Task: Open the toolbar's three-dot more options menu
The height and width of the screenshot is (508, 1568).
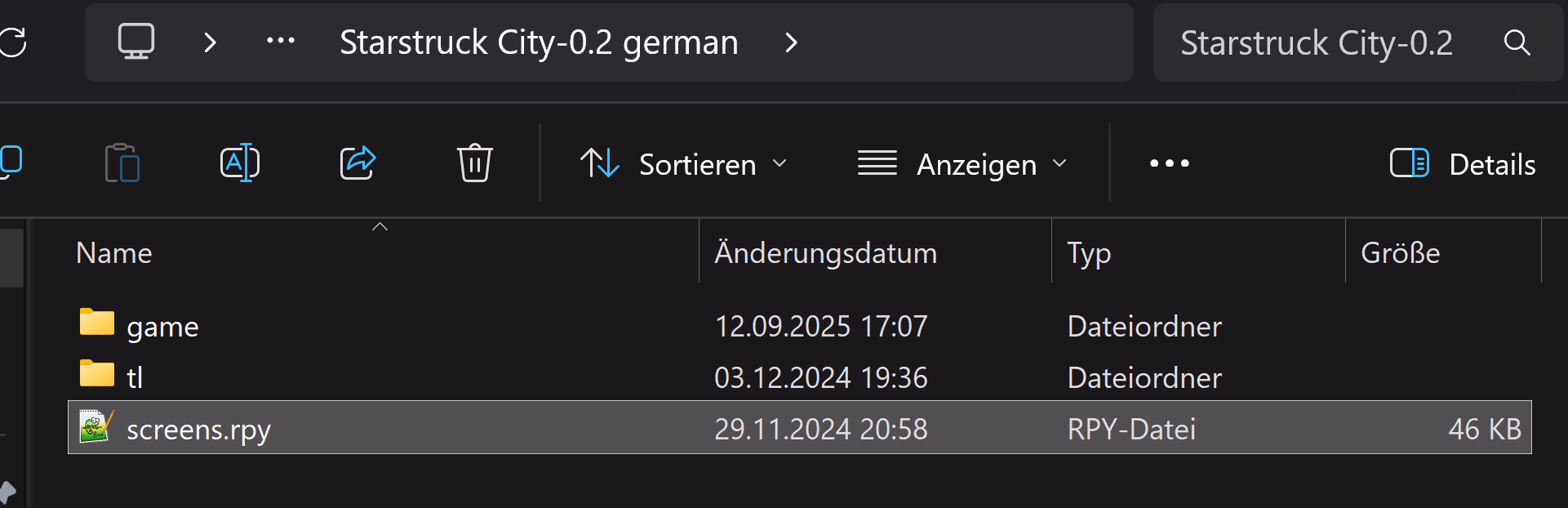Action: point(1169,164)
